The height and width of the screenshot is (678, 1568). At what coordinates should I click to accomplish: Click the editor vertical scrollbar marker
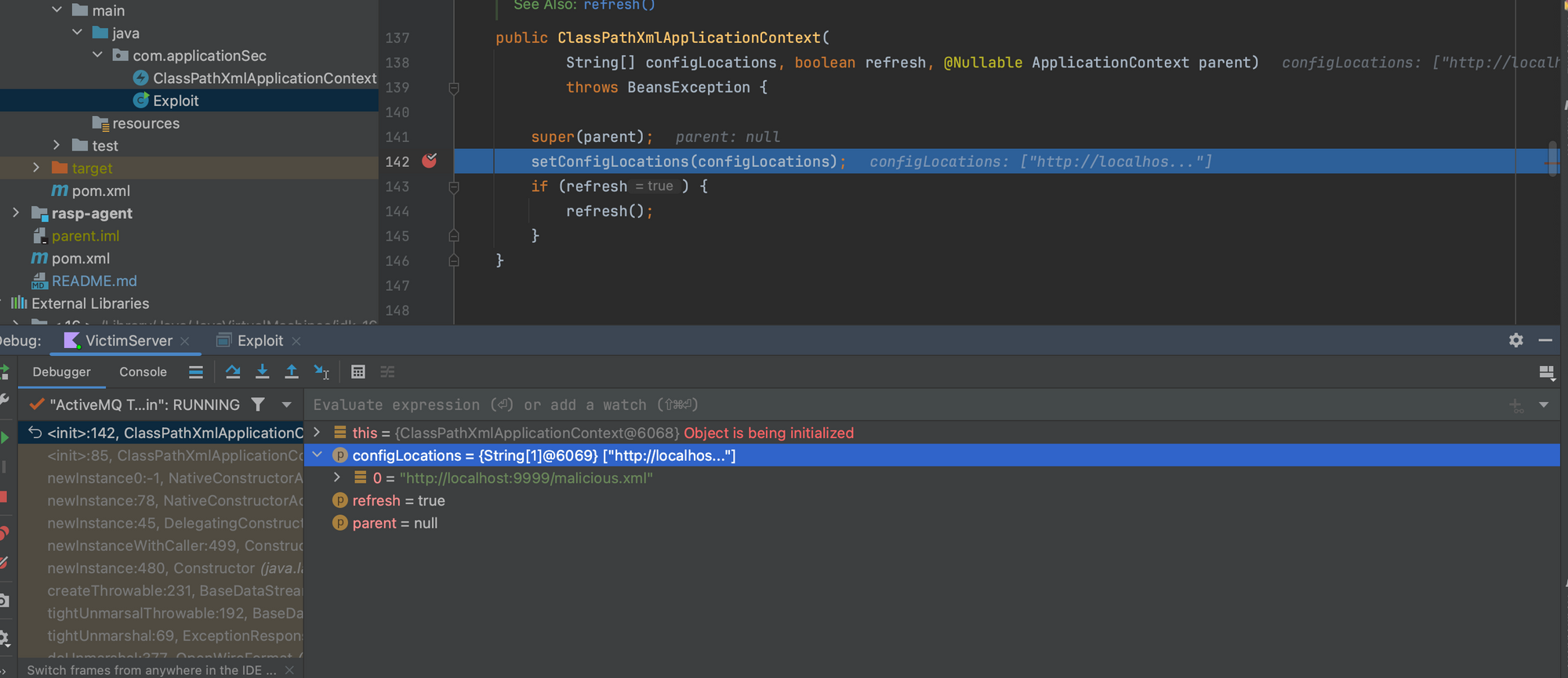tap(1552, 159)
